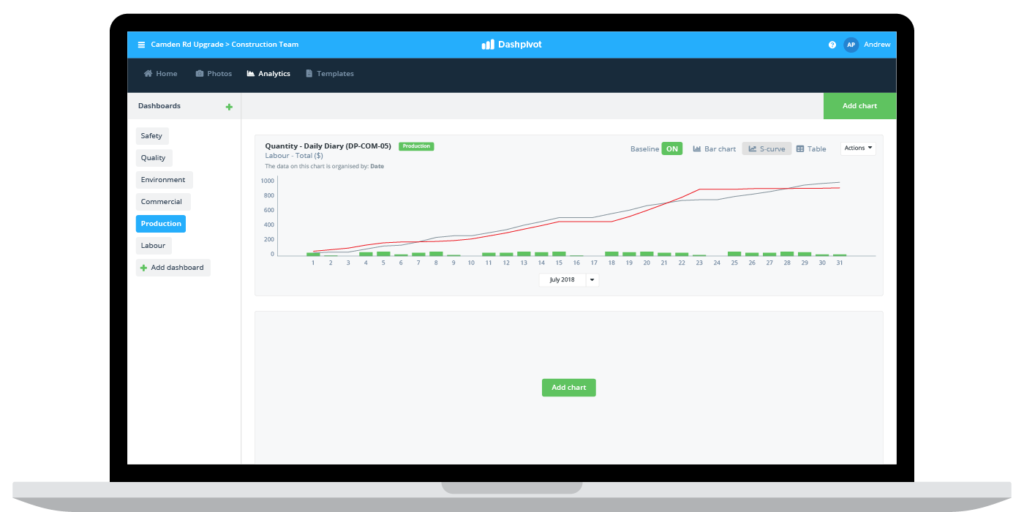
Task: Switch to Table view
Action: (811, 149)
